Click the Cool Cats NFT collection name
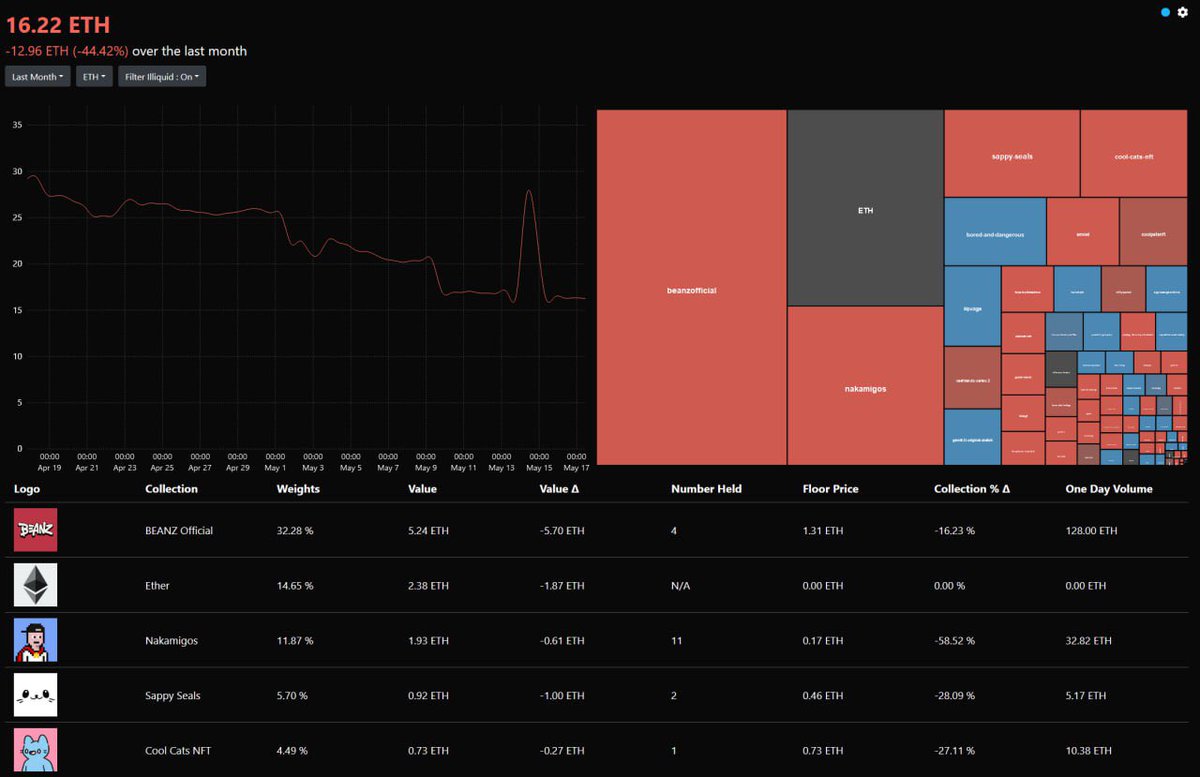1200x777 pixels. [178, 750]
